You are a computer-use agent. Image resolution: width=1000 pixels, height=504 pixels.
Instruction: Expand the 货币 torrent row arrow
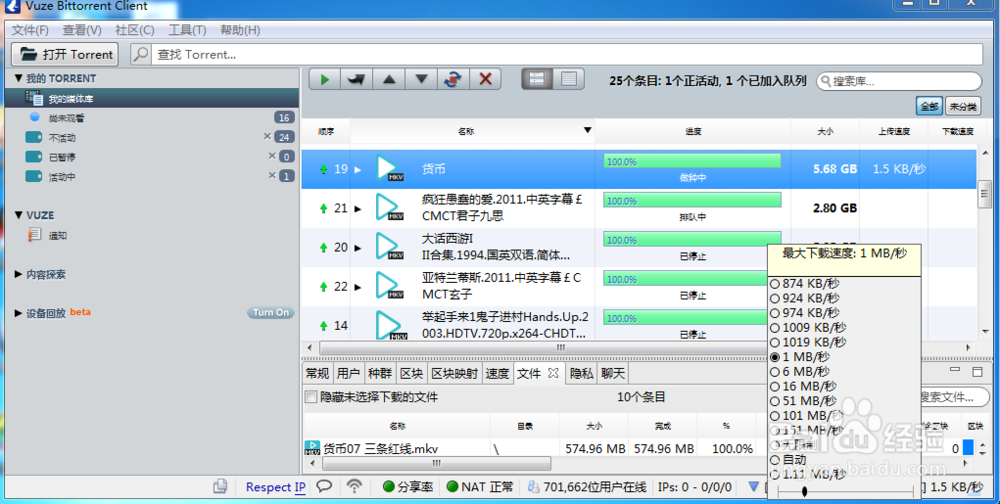pos(358,170)
